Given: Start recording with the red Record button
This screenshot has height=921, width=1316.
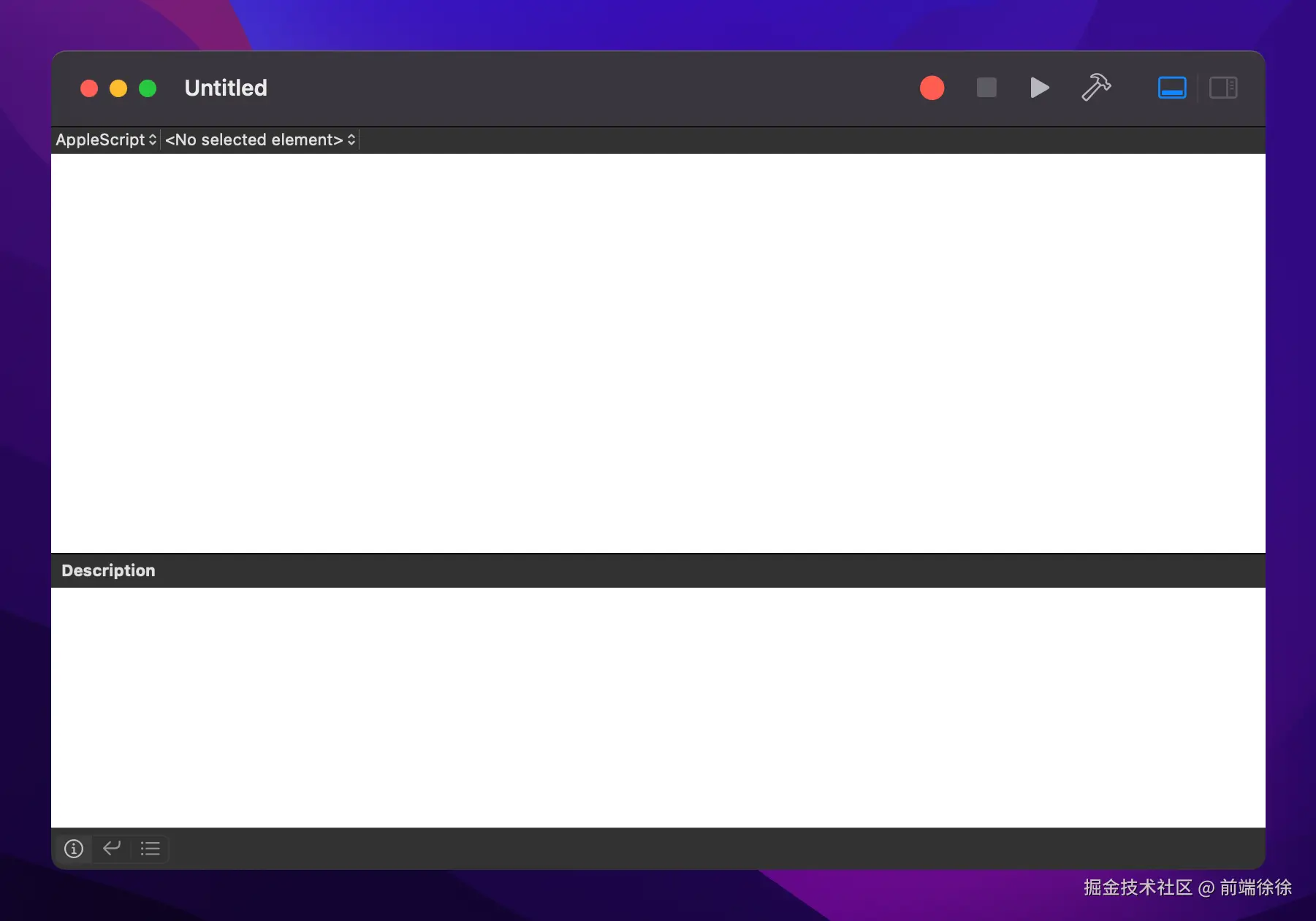Looking at the screenshot, I should click(x=932, y=88).
